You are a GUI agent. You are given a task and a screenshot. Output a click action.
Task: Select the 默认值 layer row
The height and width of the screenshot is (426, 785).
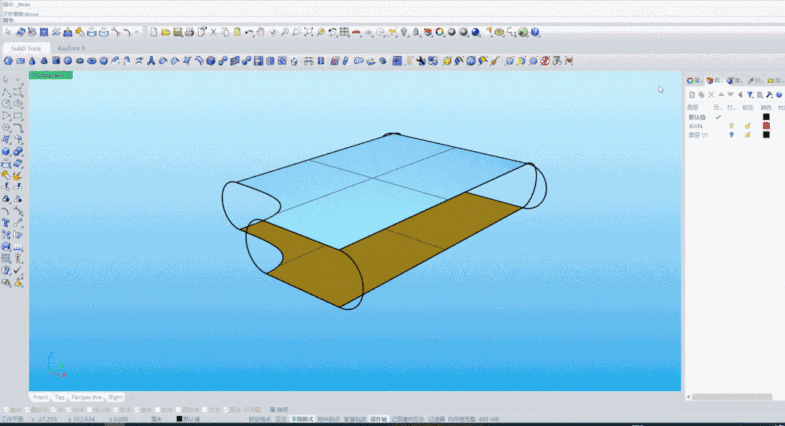click(697, 117)
